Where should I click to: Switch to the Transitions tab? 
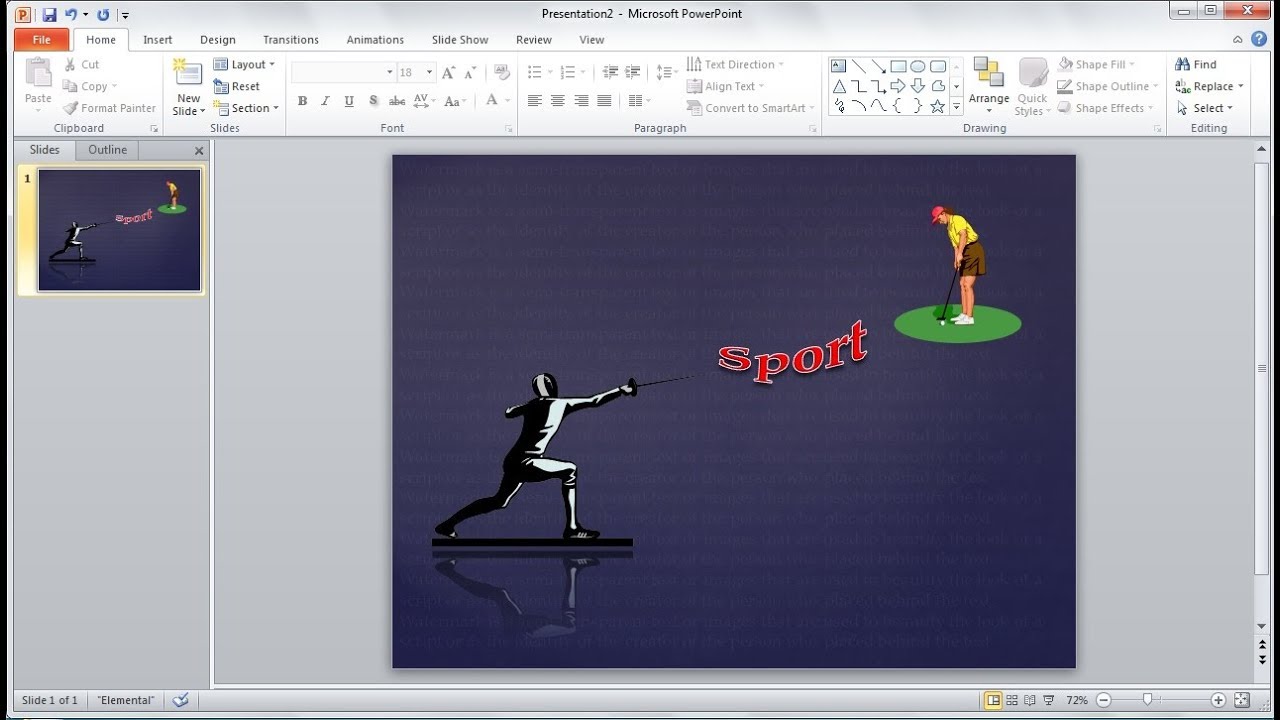click(x=291, y=40)
